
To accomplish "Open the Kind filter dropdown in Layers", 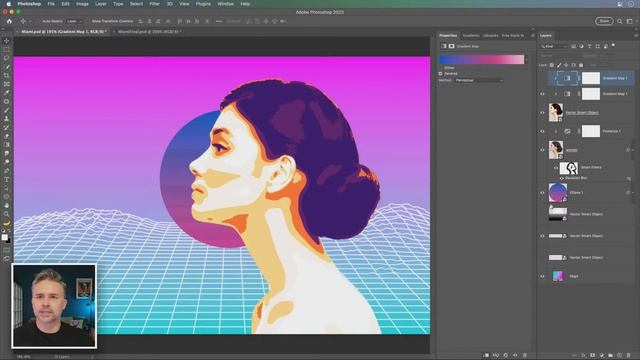I will 554,47.
